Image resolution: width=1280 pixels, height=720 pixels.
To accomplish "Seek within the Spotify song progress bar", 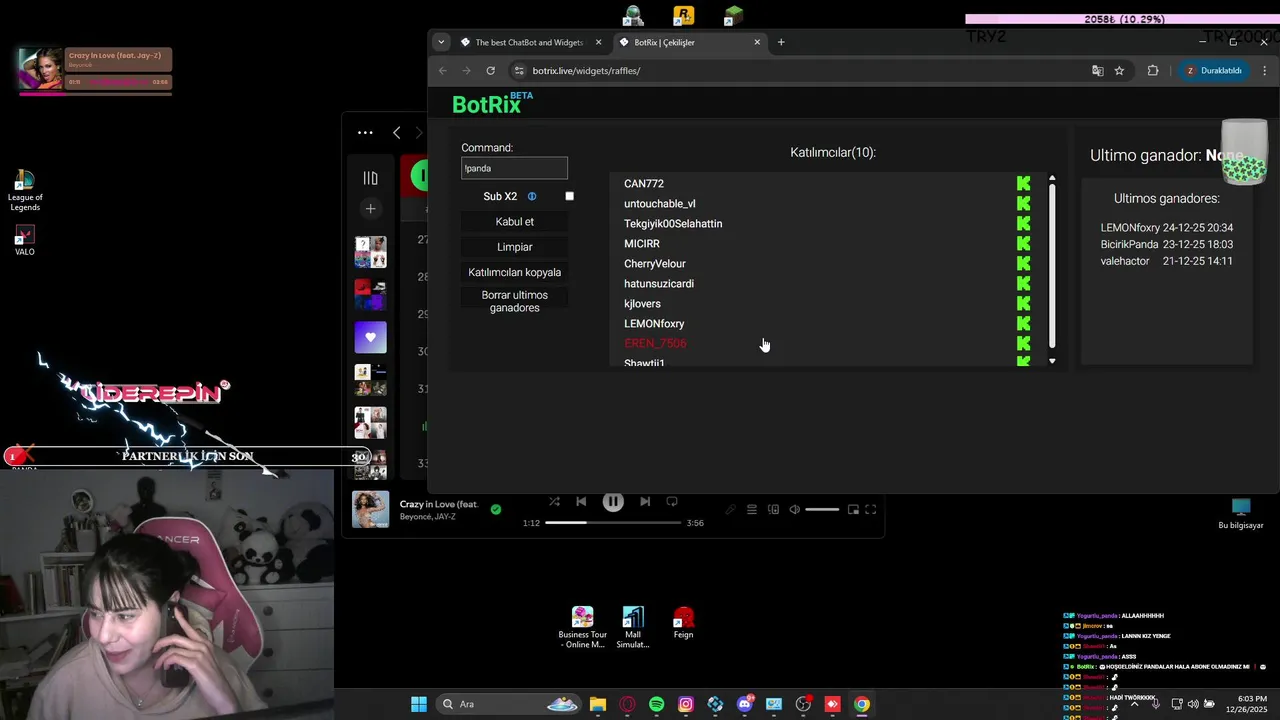I will [613, 522].
